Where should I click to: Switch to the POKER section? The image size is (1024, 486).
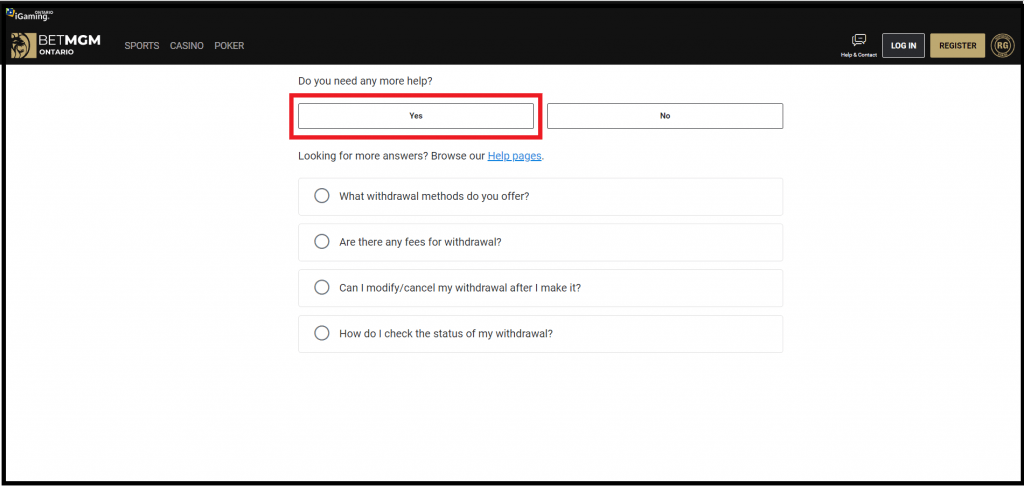click(x=229, y=46)
